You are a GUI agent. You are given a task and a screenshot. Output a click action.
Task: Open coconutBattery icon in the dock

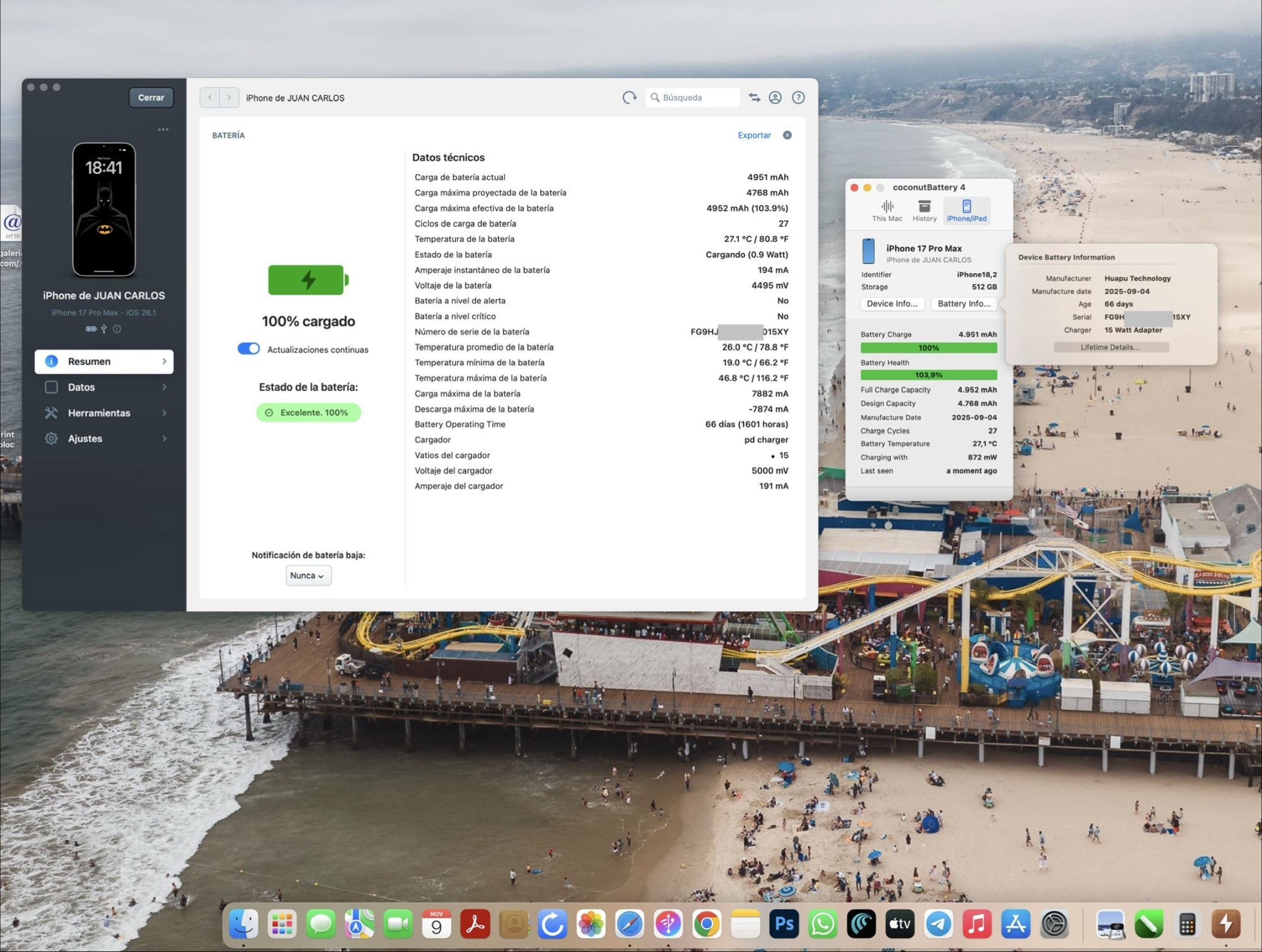[x=1226, y=924]
